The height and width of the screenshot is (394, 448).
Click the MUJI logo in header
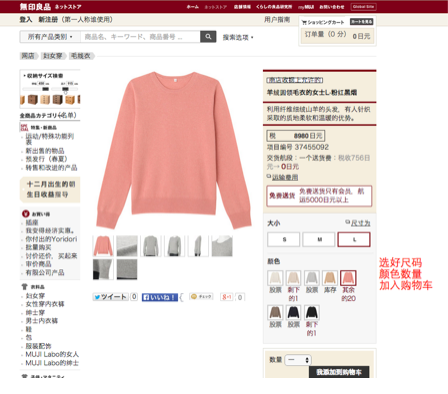35,7
